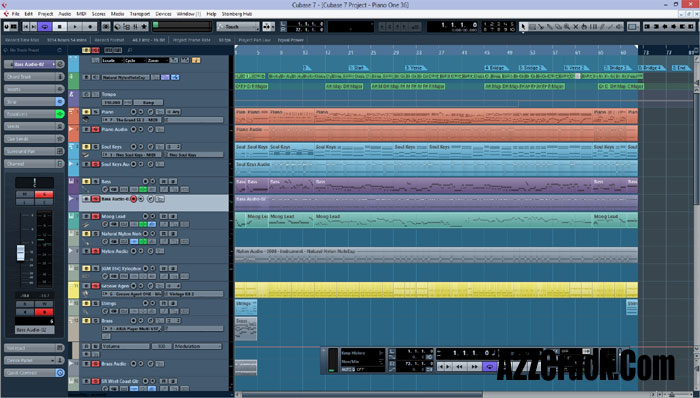Expand the Quick Controls inspector section
This screenshot has width=700, height=398.
[34, 373]
